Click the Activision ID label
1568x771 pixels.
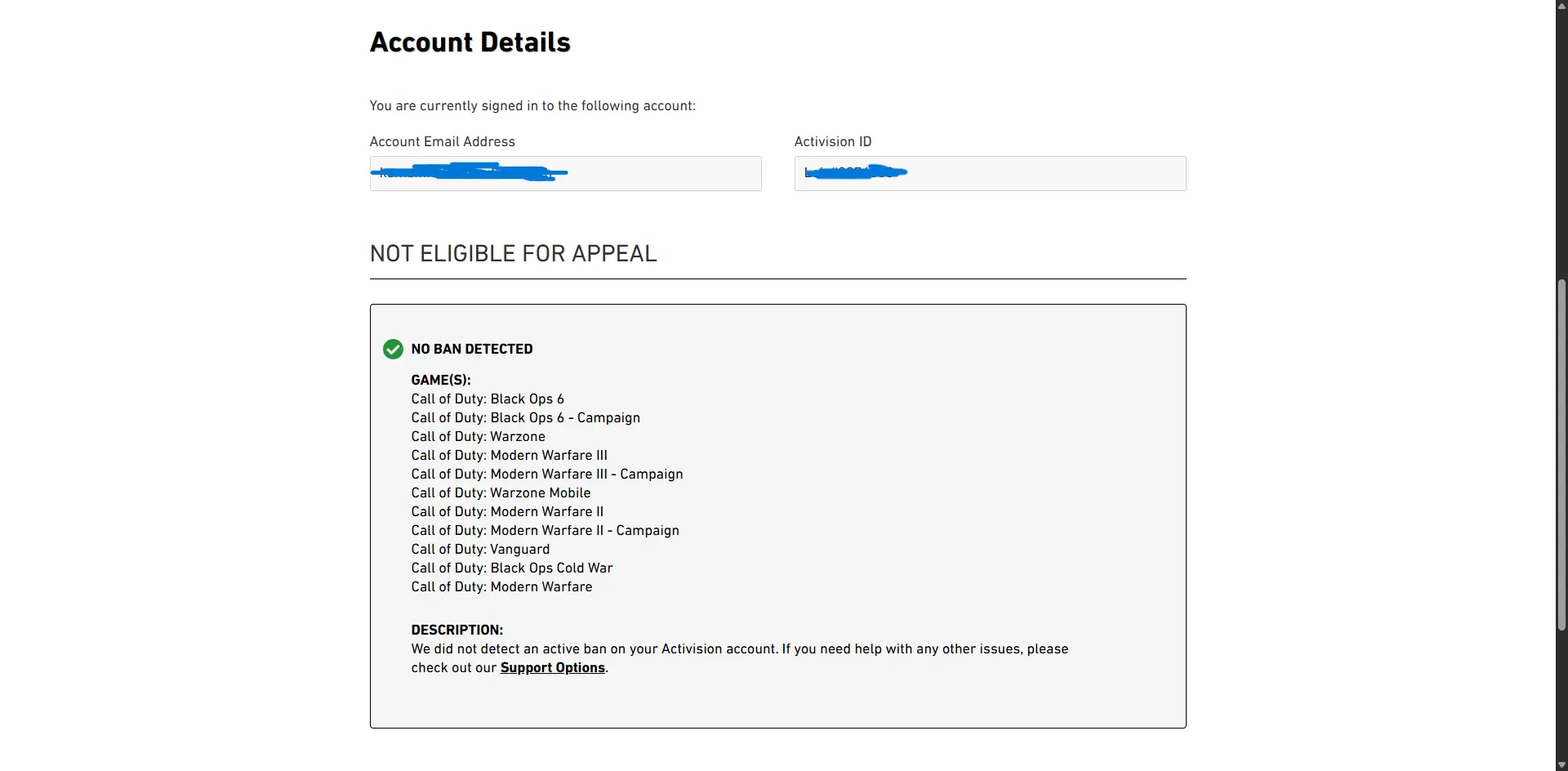[832, 142]
